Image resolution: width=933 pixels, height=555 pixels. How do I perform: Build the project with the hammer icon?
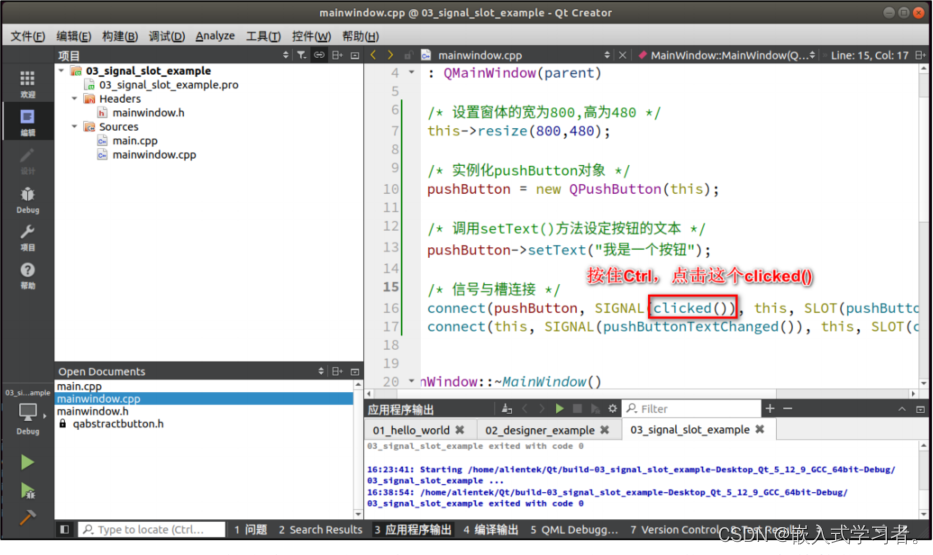click(x=27, y=516)
